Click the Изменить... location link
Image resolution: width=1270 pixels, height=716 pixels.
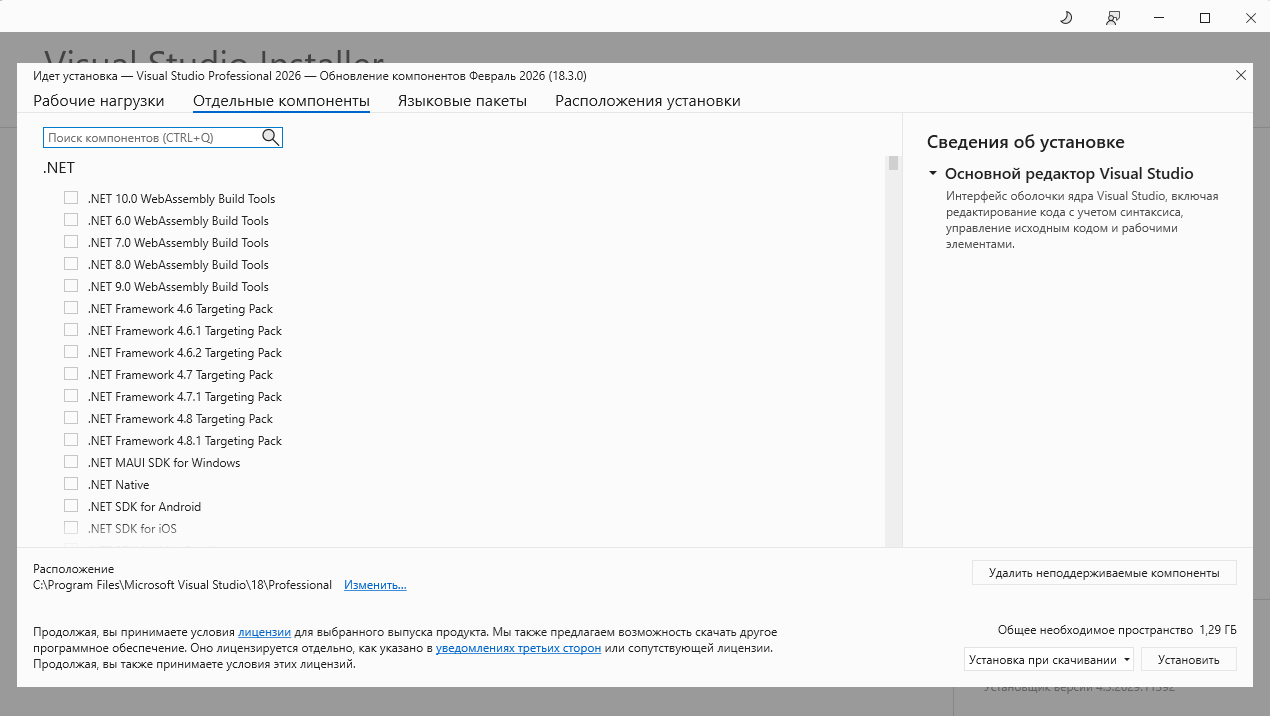(375, 585)
